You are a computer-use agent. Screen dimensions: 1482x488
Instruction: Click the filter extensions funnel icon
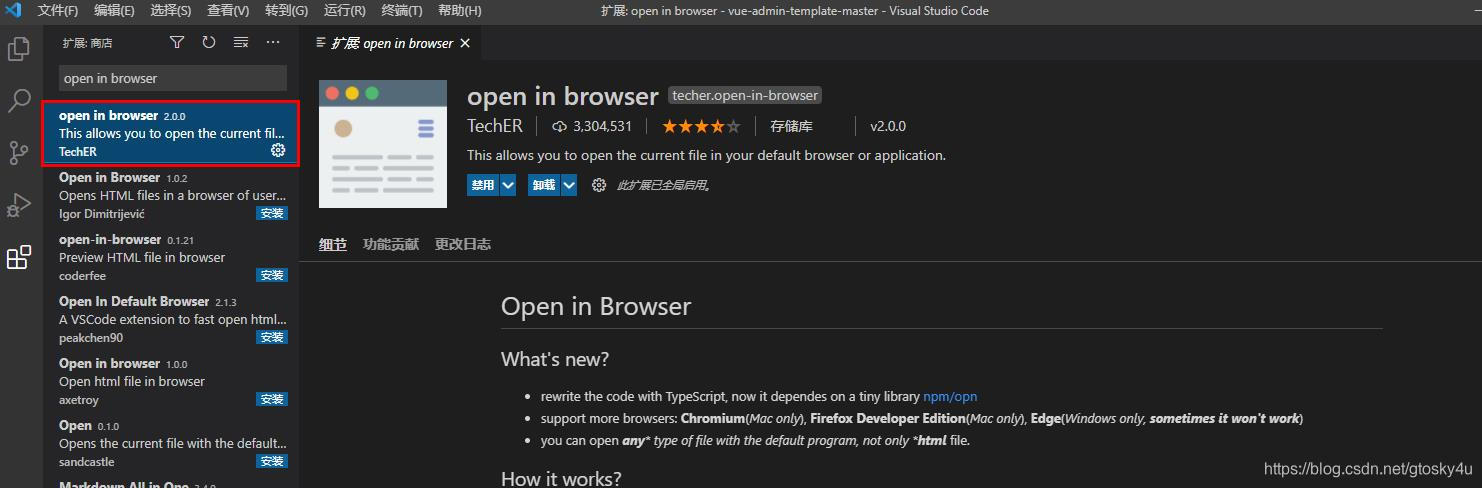point(177,42)
